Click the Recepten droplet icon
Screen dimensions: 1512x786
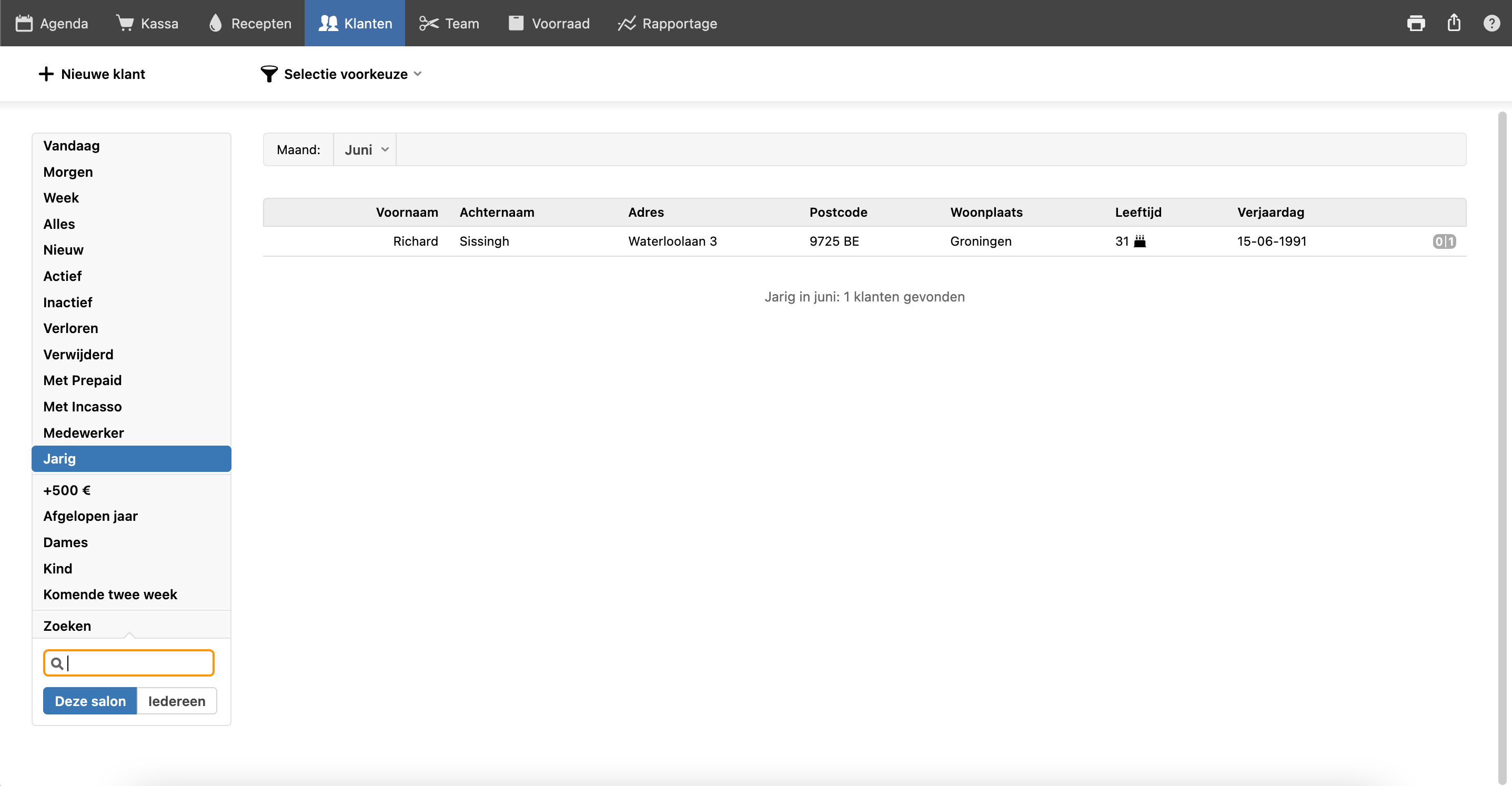(x=215, y=23)
